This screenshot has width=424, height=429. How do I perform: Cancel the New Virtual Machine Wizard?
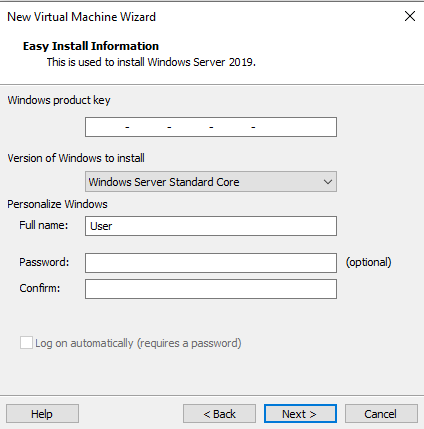[x=381, y=414]
